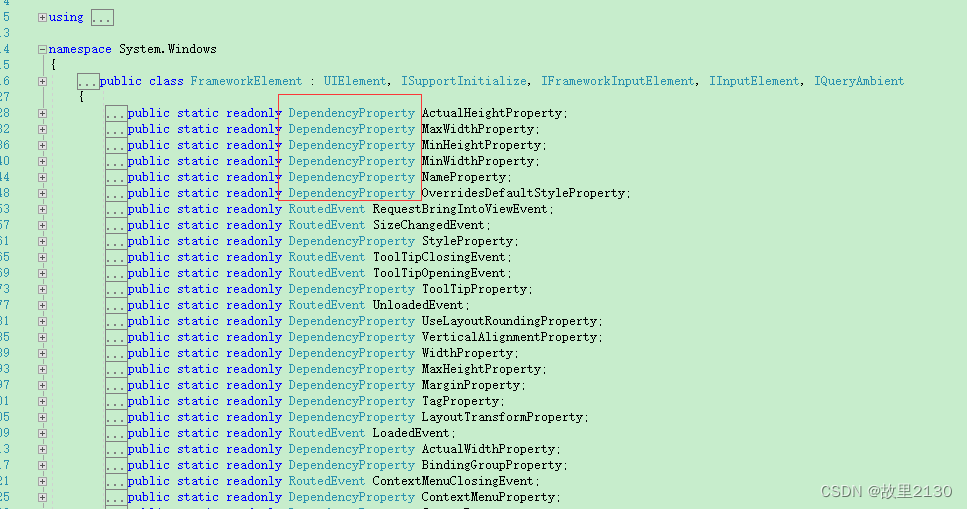Click the ActualWidthProperty identifier
This screenshot has height=509, width=967.
(x=488, y=449)
